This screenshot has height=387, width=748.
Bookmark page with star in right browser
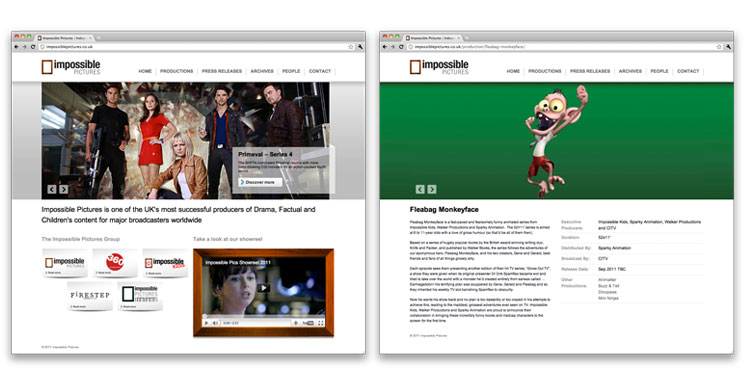[x=719, y=47]
